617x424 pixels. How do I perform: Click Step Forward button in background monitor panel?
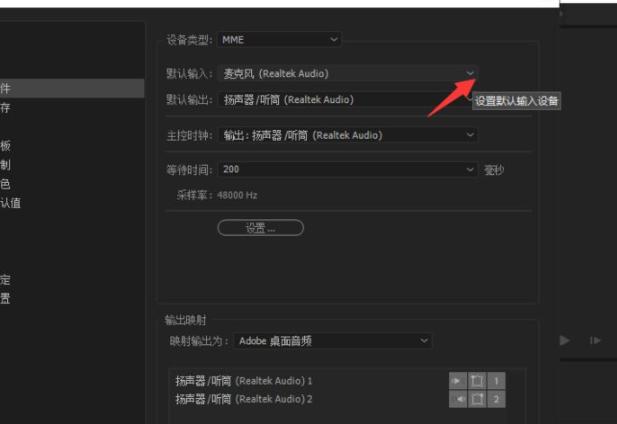coord(595,340)
